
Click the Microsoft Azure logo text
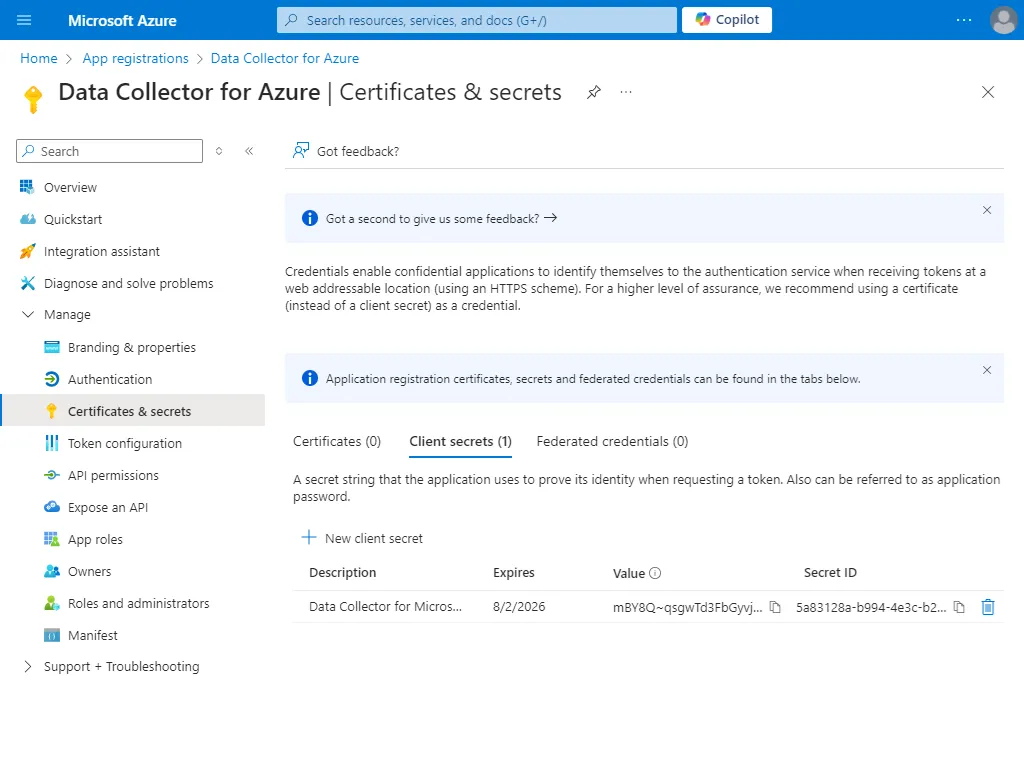(122, 20)
